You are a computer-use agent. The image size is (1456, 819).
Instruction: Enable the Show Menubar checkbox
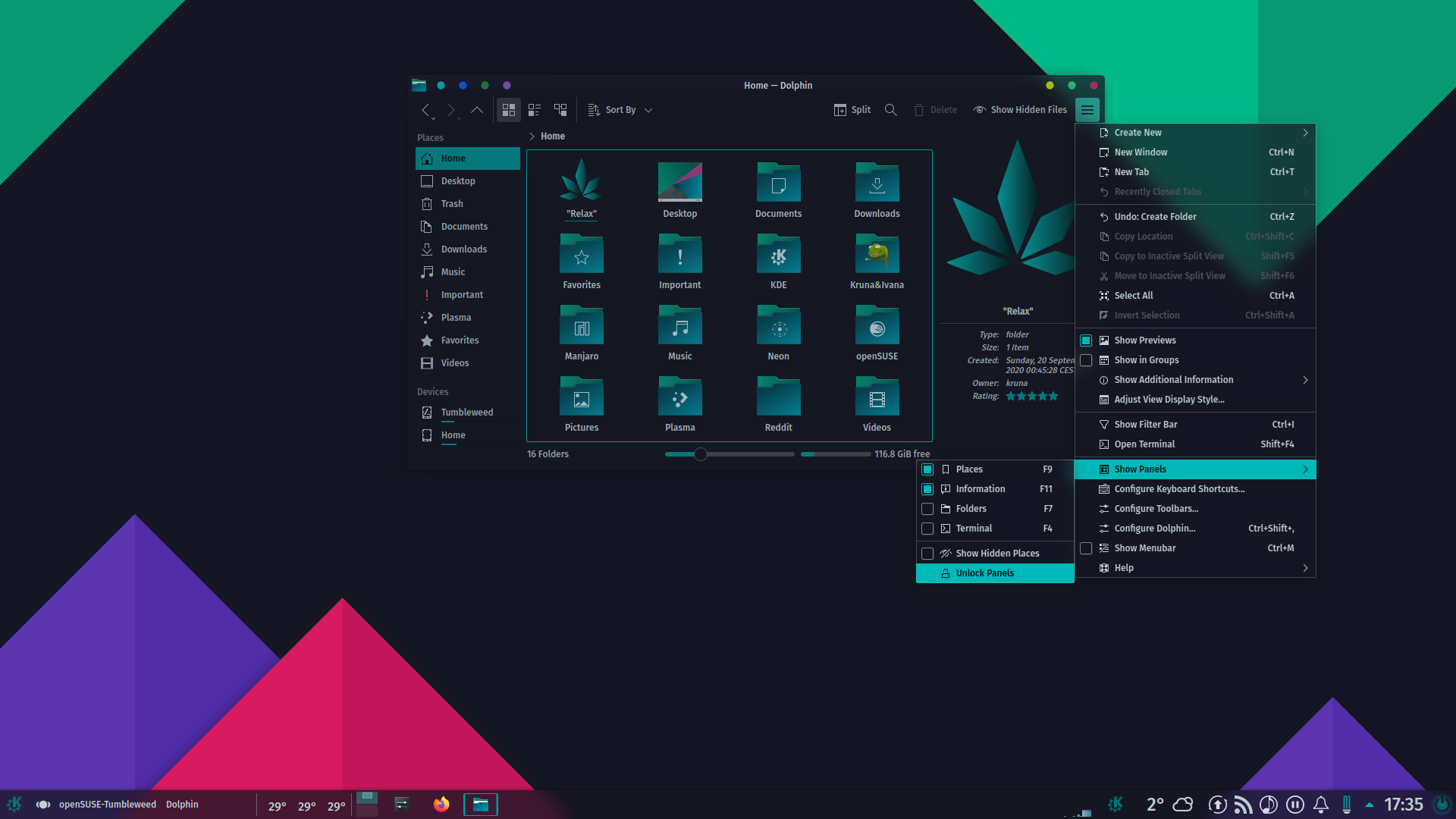(x=1086, y=548)
